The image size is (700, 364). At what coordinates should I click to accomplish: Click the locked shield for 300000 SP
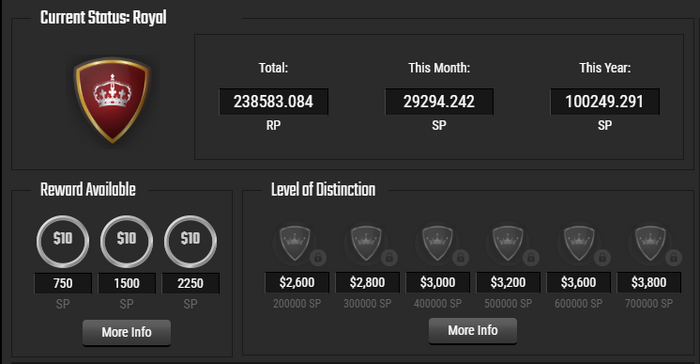pos(366,243)
